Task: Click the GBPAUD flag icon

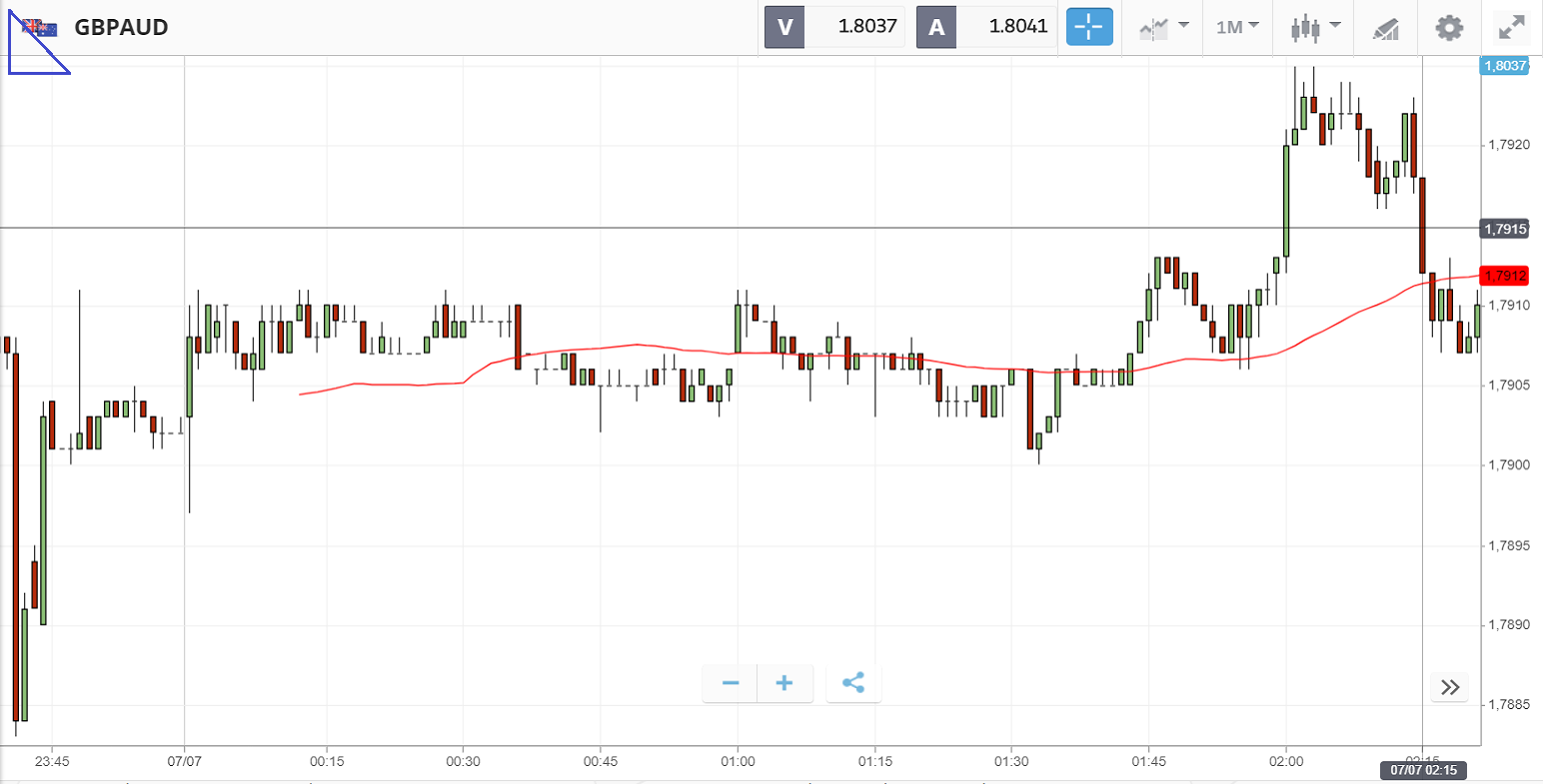Action: (40, 27)
